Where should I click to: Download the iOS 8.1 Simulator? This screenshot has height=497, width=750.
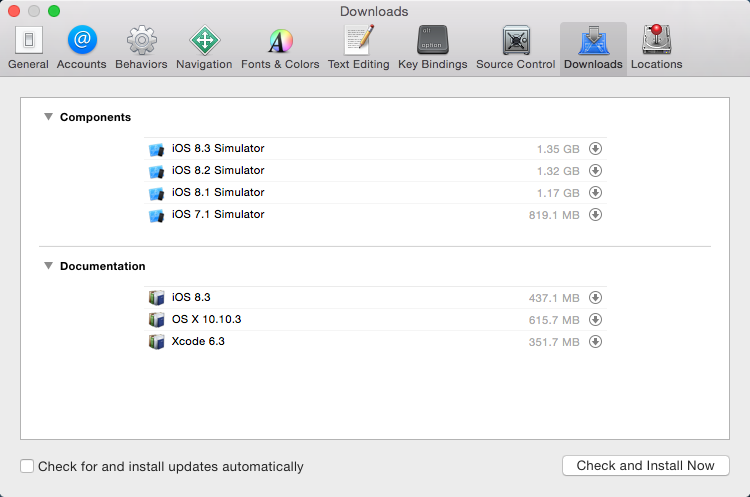click(596, 193)
